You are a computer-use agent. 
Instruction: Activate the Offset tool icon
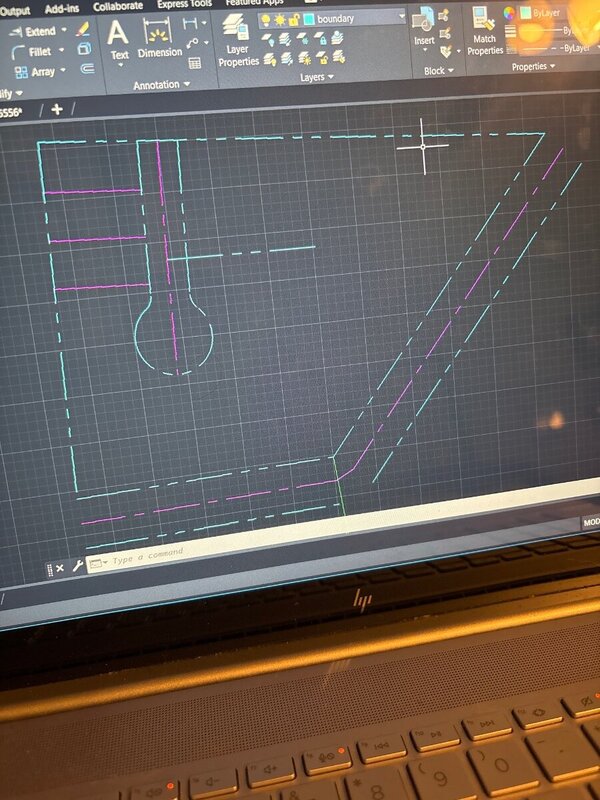click(x=87, y=68)
